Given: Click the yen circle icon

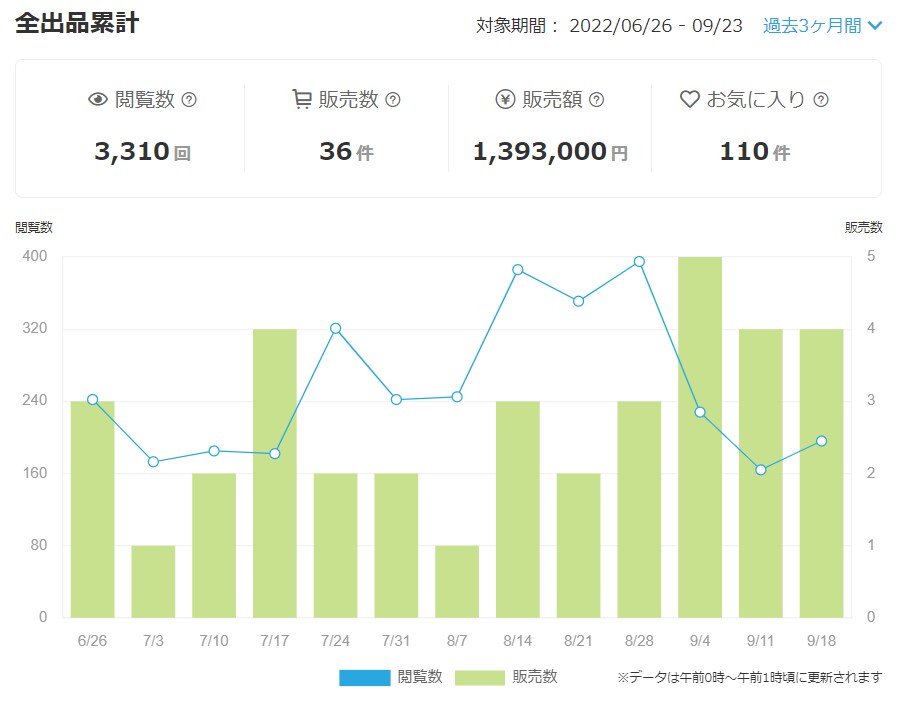Looking at the screenshot, I should click(x=505, y=99).
